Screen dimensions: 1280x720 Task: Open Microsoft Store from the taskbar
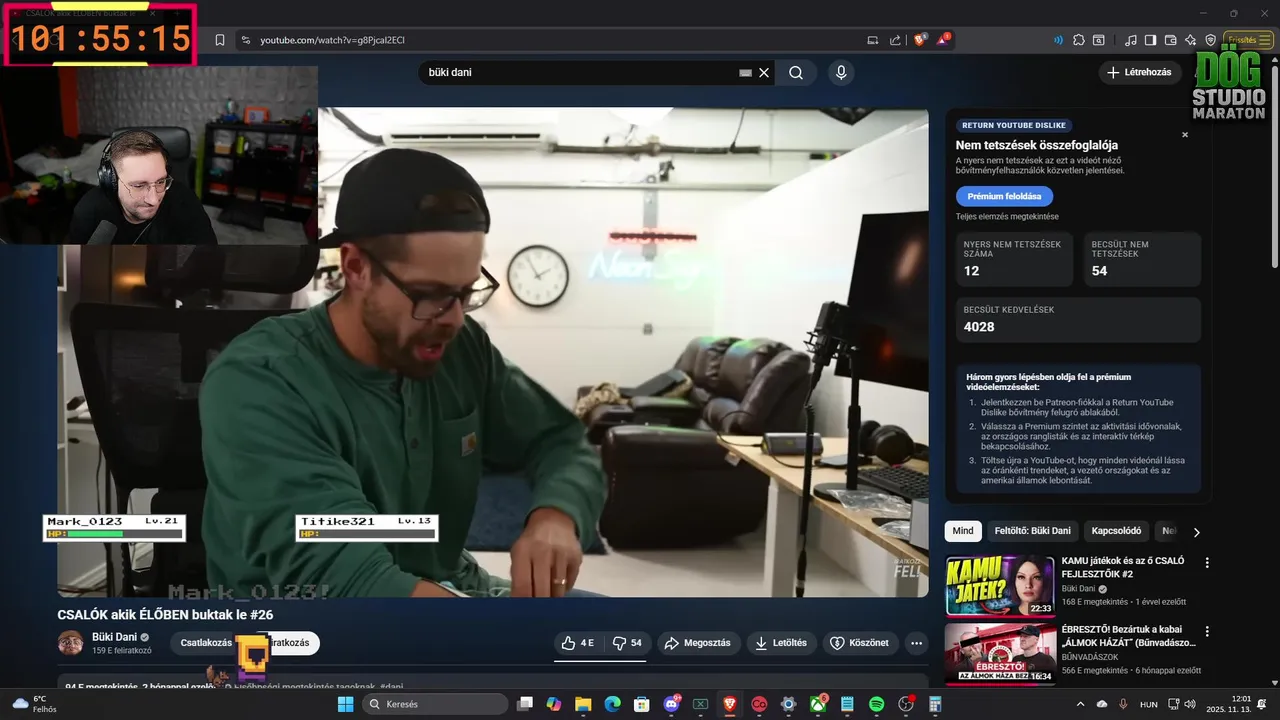642,704
